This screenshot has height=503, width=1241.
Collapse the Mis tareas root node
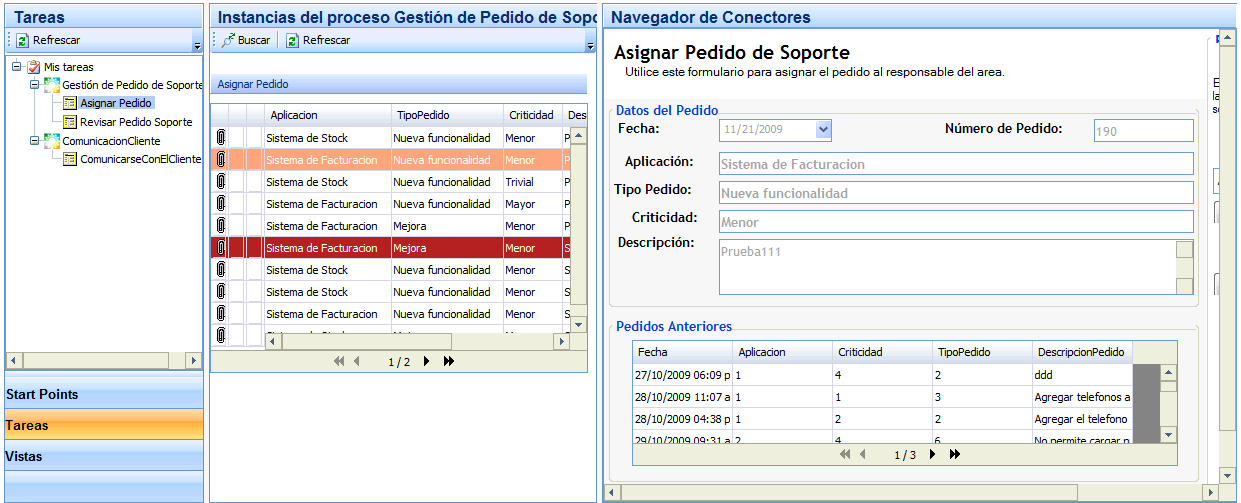click(17, 67)
